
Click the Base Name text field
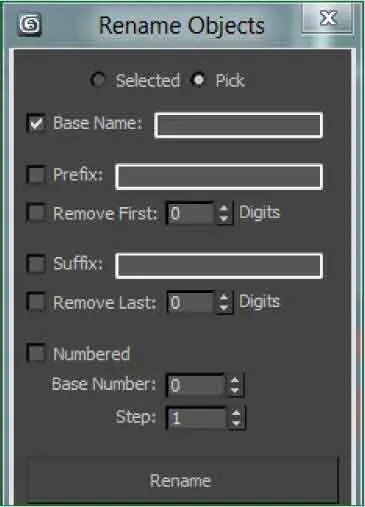point(239,125)
